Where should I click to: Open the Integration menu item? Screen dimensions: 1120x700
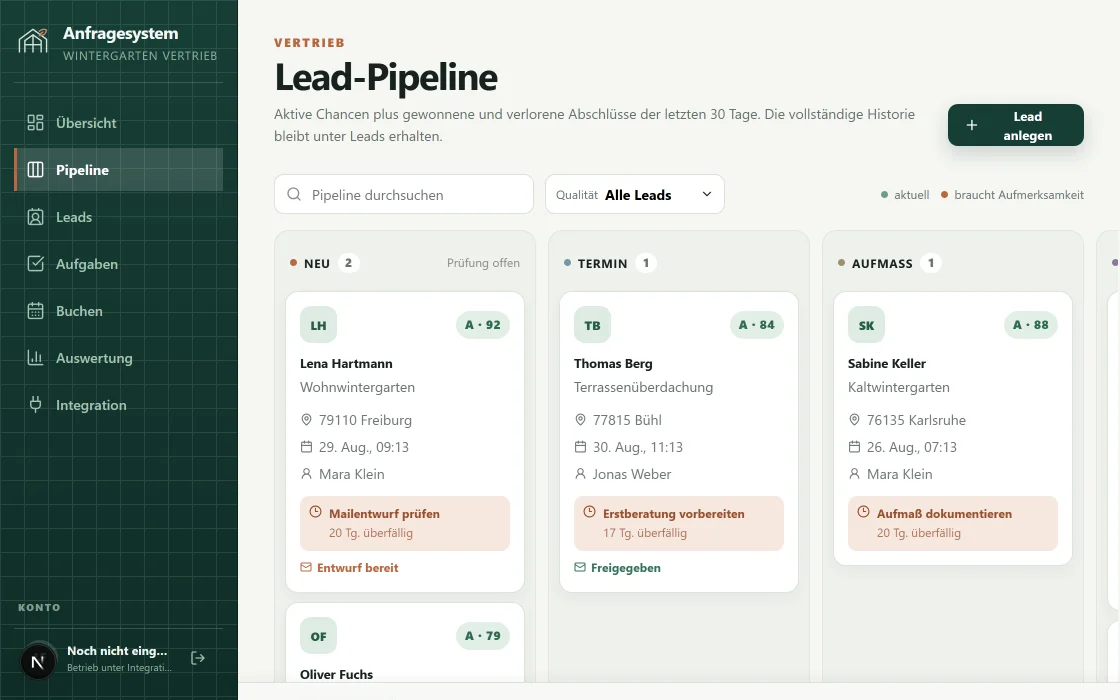[x=119, y=405]
